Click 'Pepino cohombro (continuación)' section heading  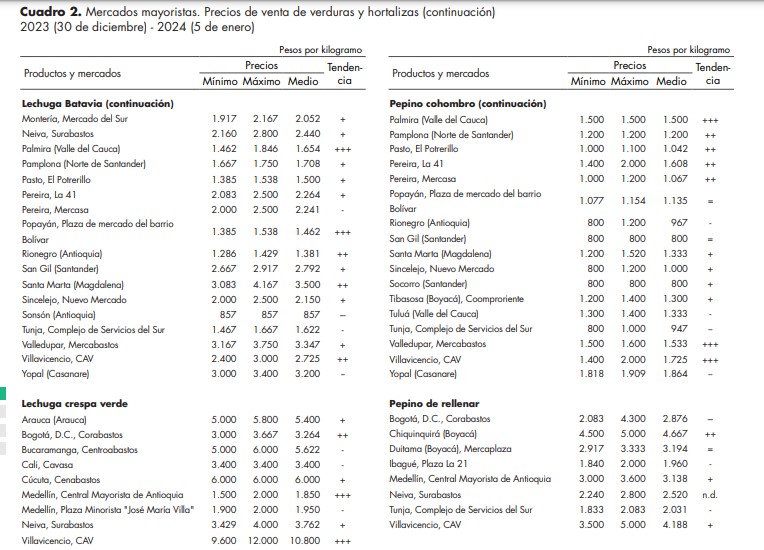pyautogui.click(x=468, y=104)
